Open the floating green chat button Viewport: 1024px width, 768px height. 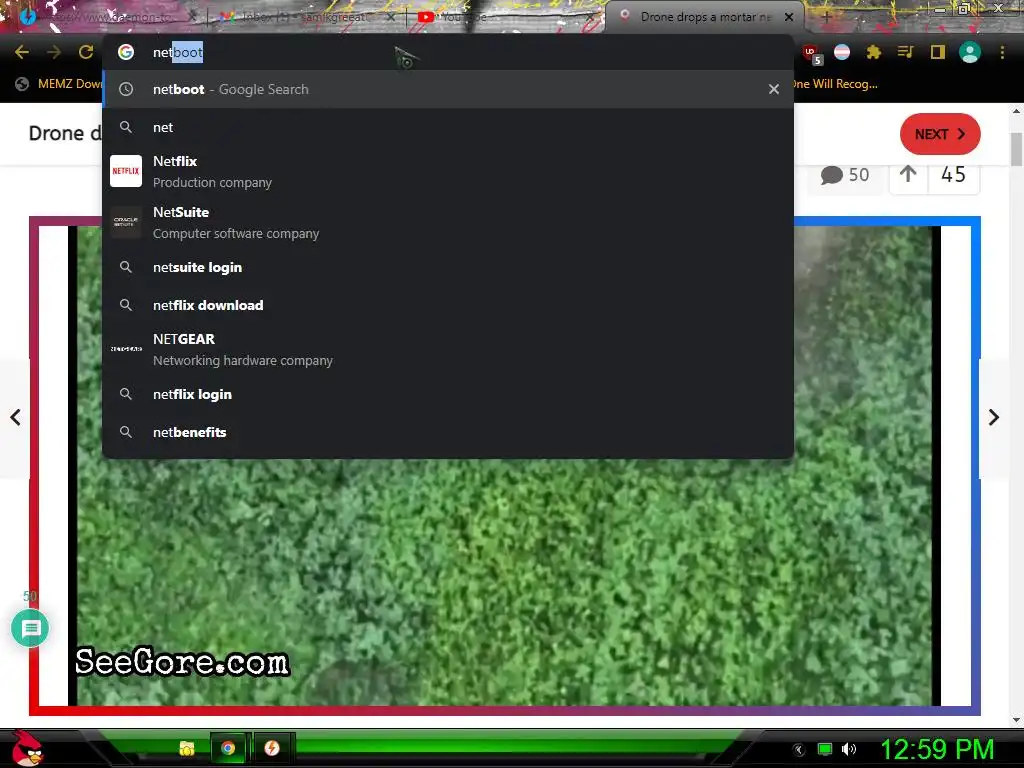30,628
